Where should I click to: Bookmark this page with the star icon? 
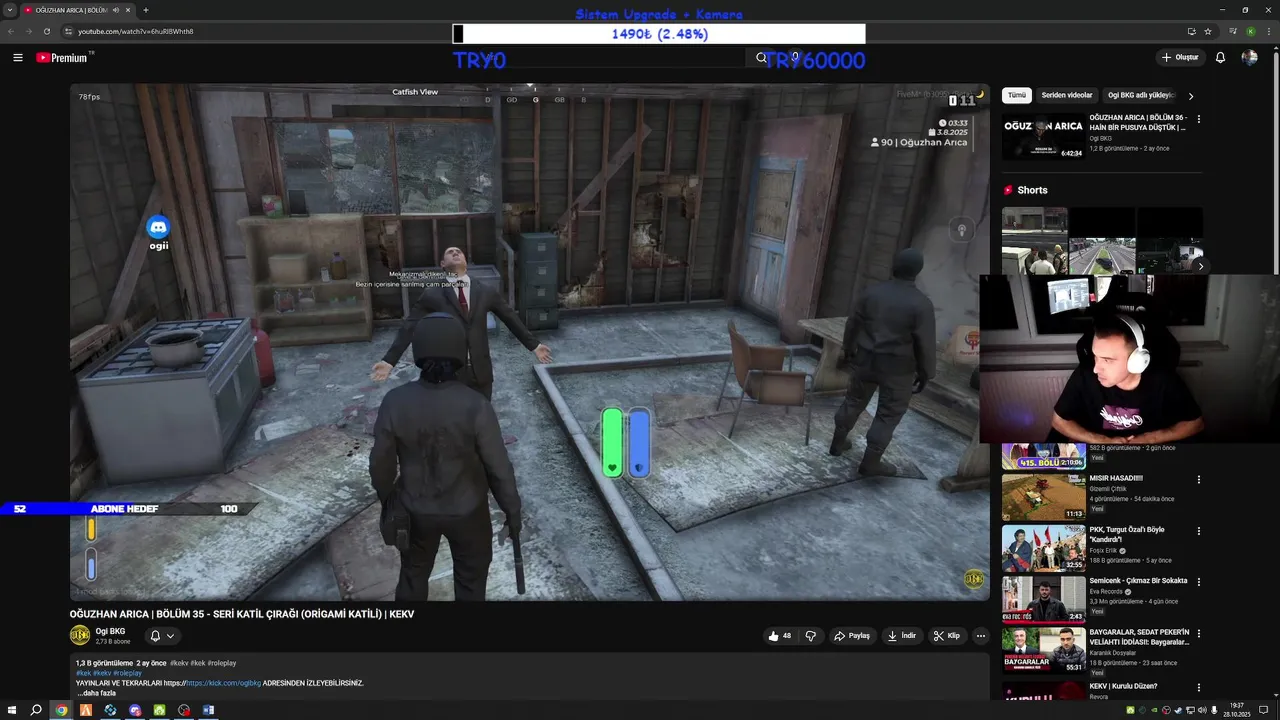1208,31
